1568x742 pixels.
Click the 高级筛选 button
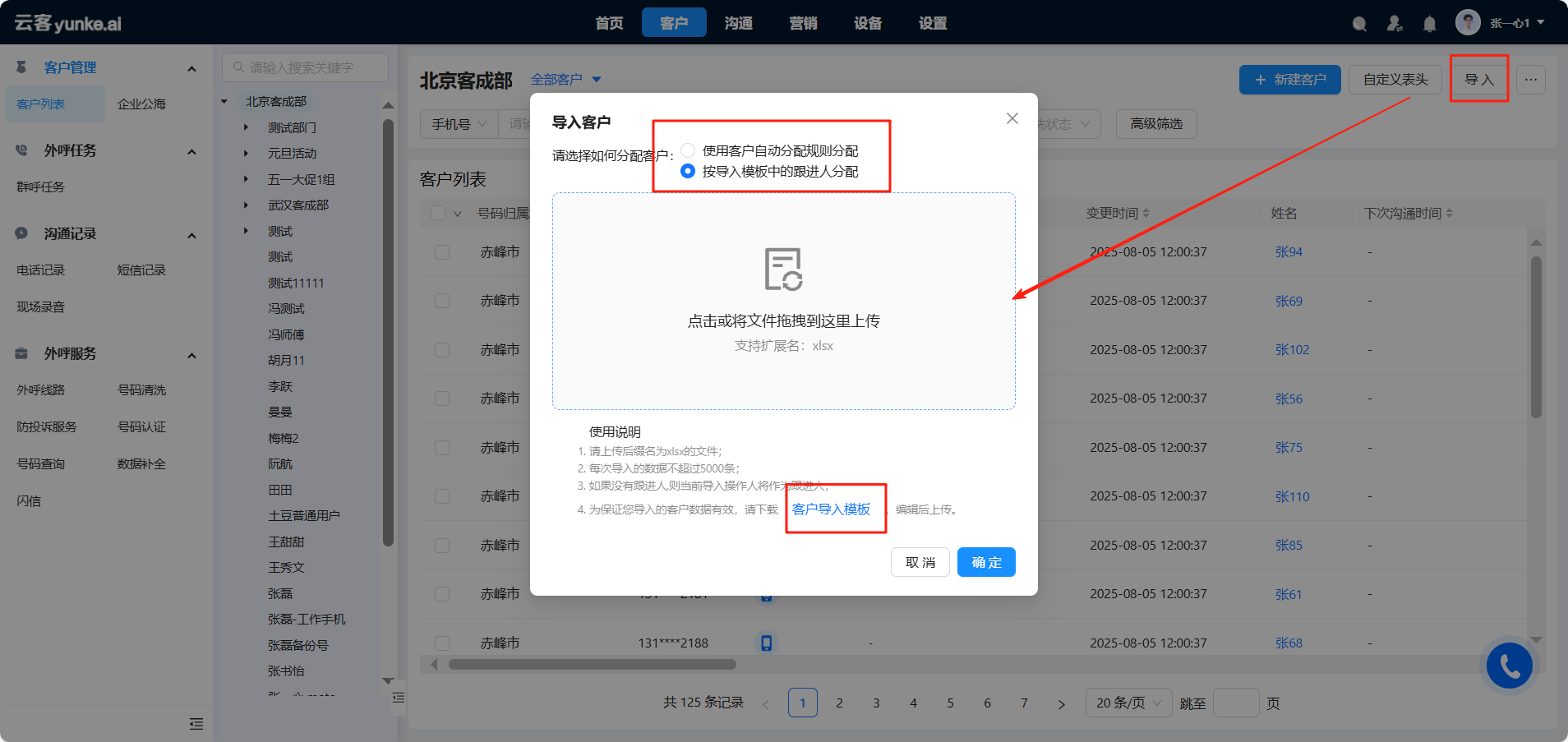tap(1156, 124)
